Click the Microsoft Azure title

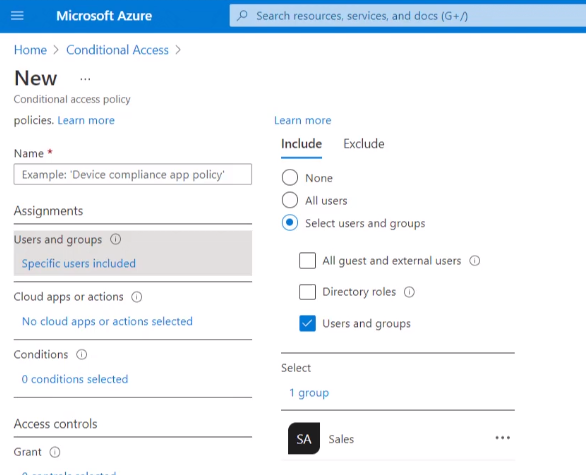click(104, 16)
